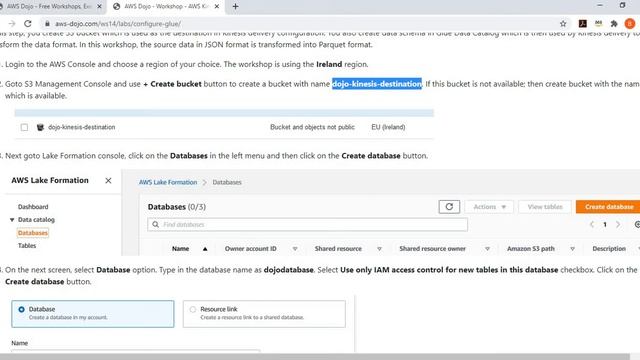The width and height of the screenshot is (640, 360).
Task: Open the Extensions puzzle piece menu
Action: click(x=614, y=24)
